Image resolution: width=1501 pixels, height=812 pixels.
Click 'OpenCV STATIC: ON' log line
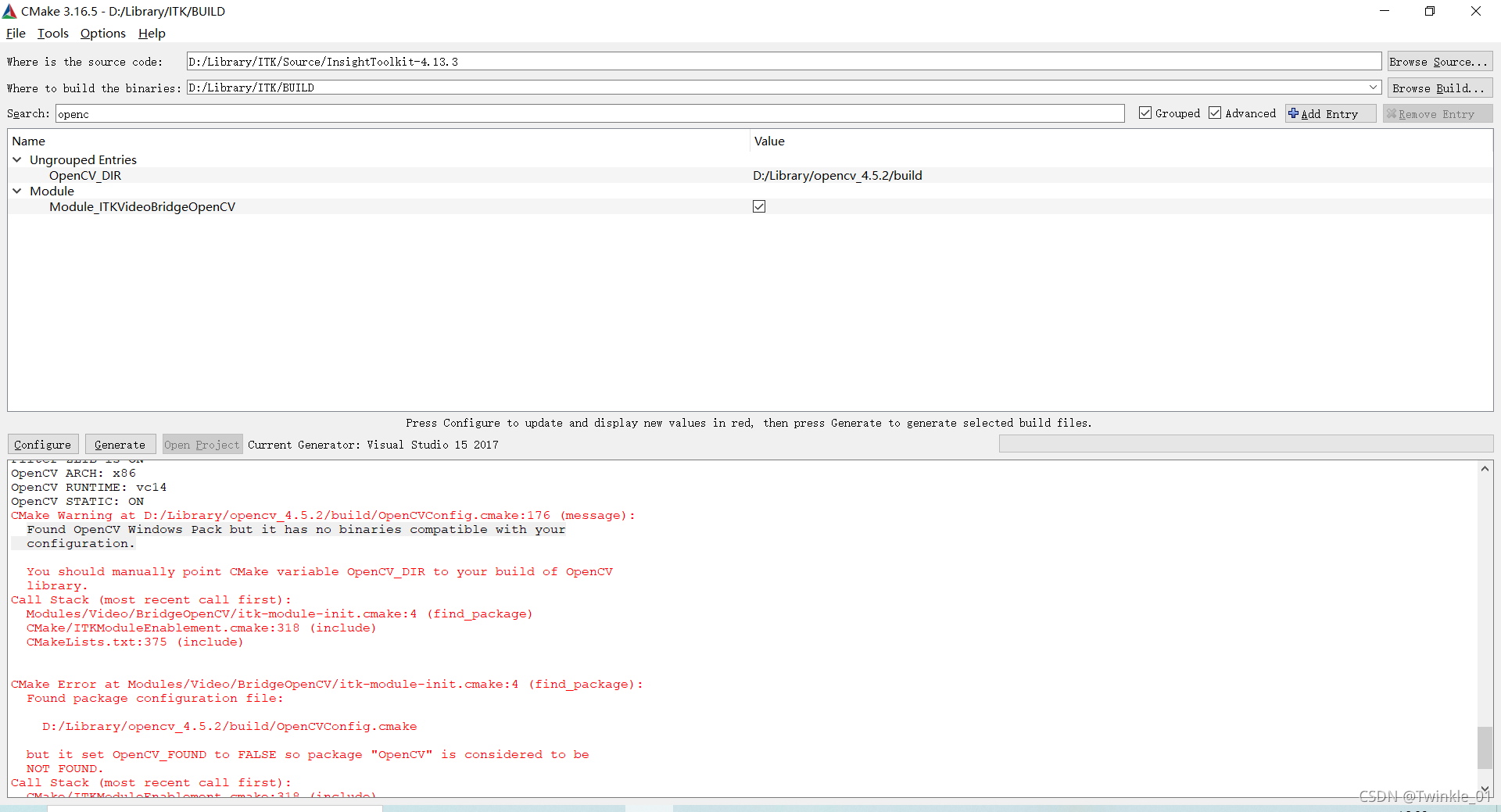coord(77,501)
